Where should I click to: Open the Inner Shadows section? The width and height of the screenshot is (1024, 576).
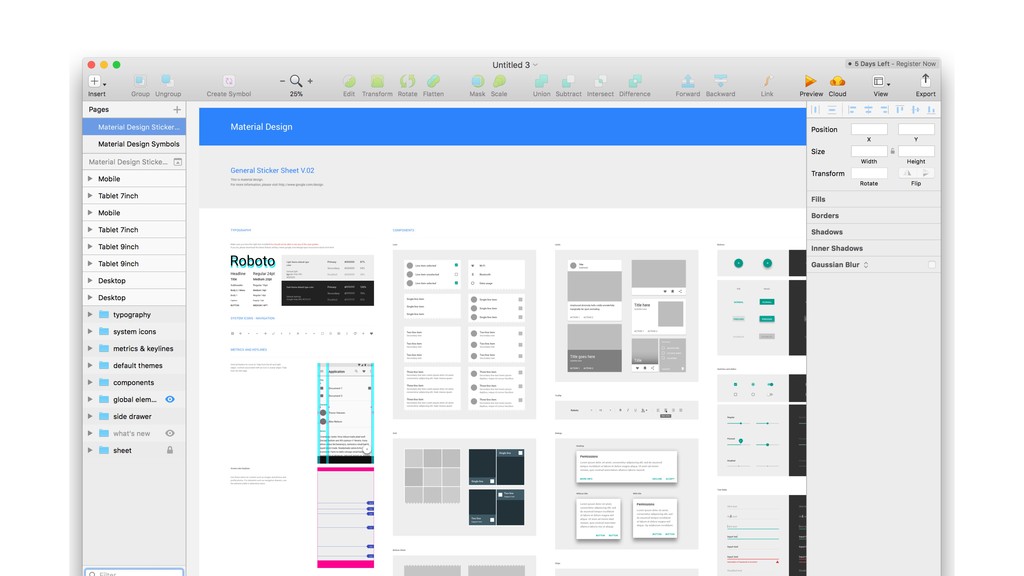(874, 248)
